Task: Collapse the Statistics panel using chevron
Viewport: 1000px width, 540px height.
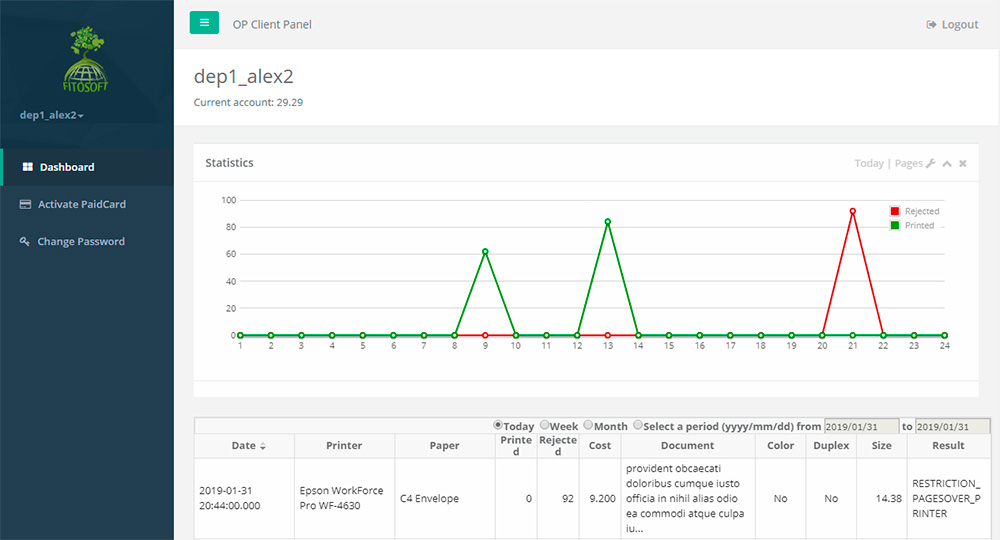Action: tap(946, 163)
